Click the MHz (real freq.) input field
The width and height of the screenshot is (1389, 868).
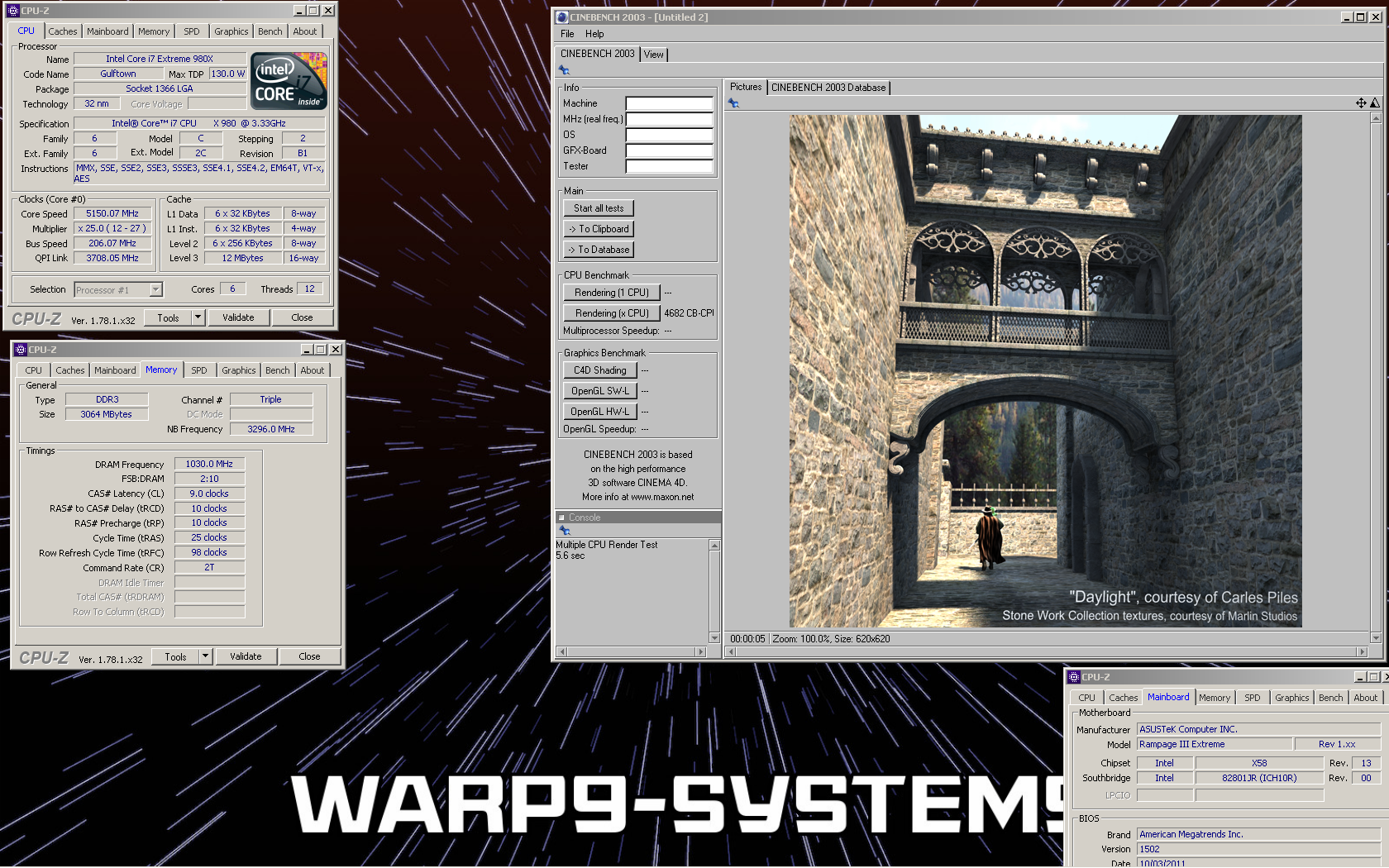coord(669,119)
